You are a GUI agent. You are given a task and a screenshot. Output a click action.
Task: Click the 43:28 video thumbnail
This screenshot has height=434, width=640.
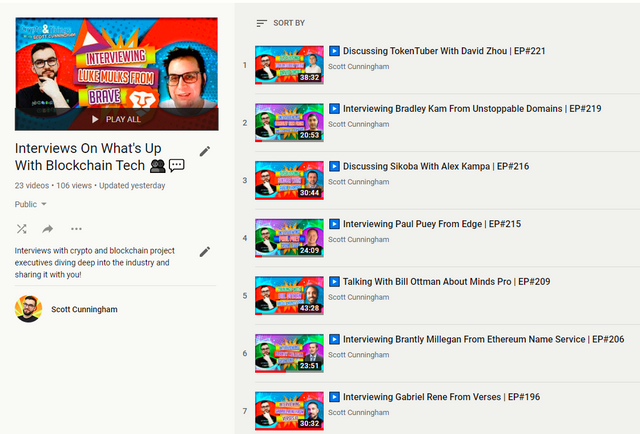point(289,296)
